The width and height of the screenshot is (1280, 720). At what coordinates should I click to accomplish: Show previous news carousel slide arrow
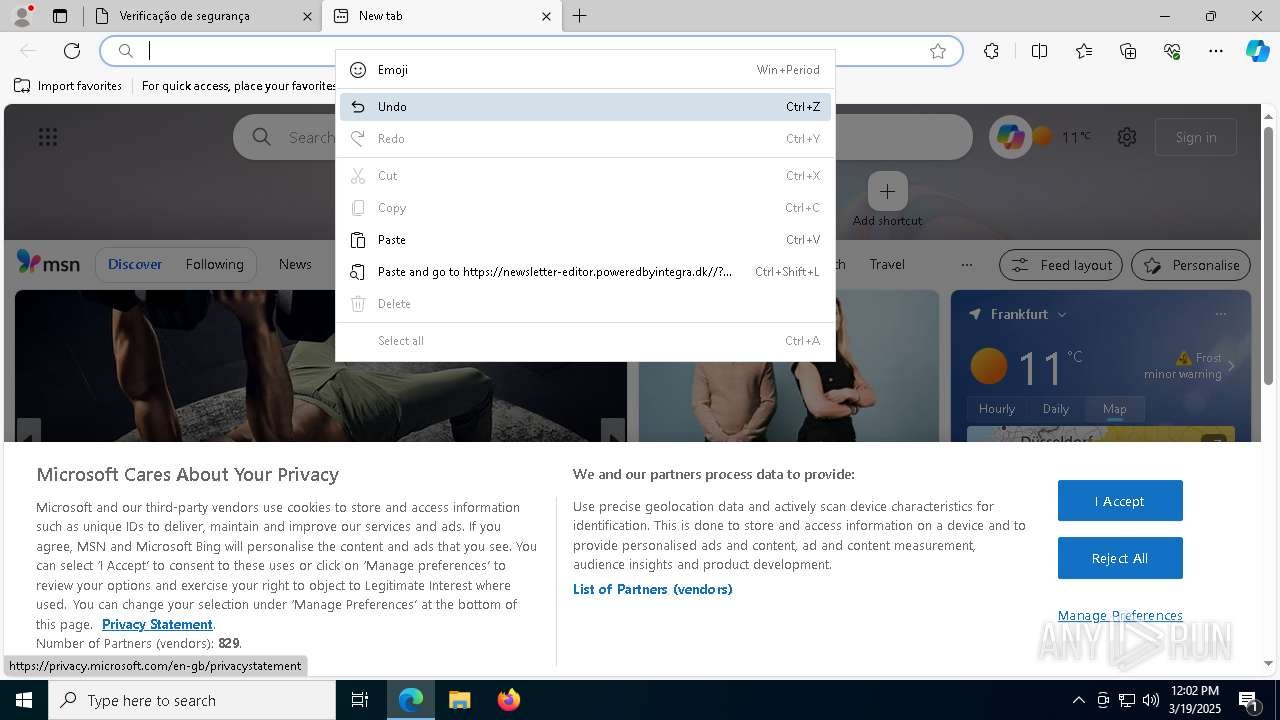29,432
